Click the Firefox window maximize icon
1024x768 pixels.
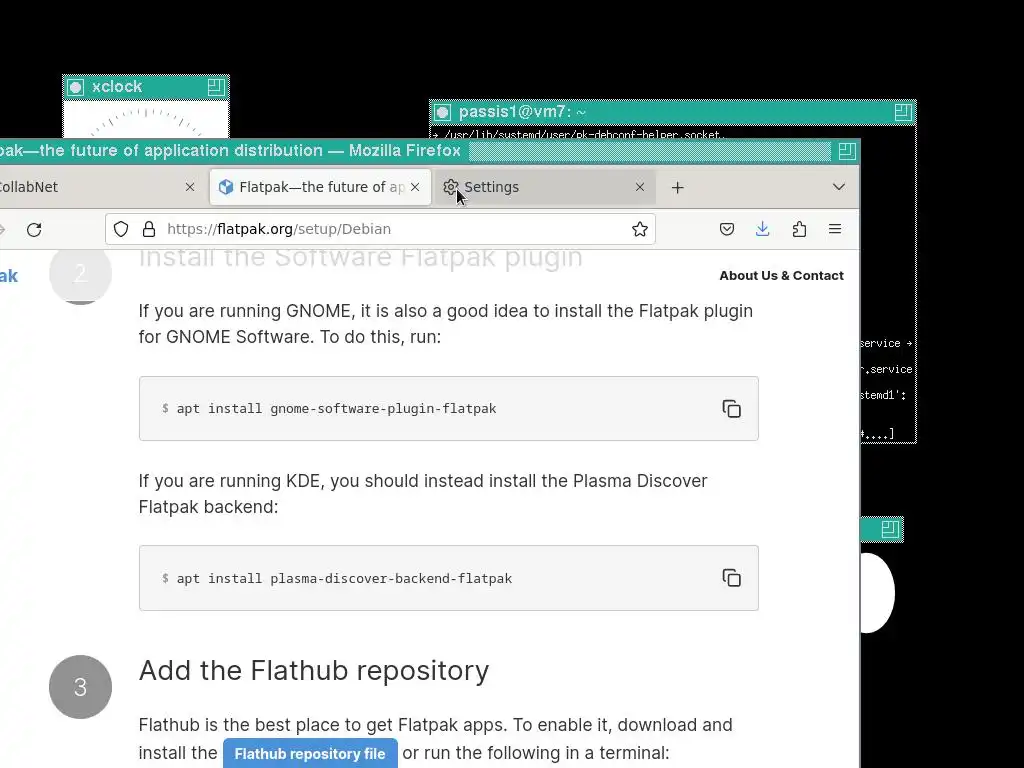point(847,152)
